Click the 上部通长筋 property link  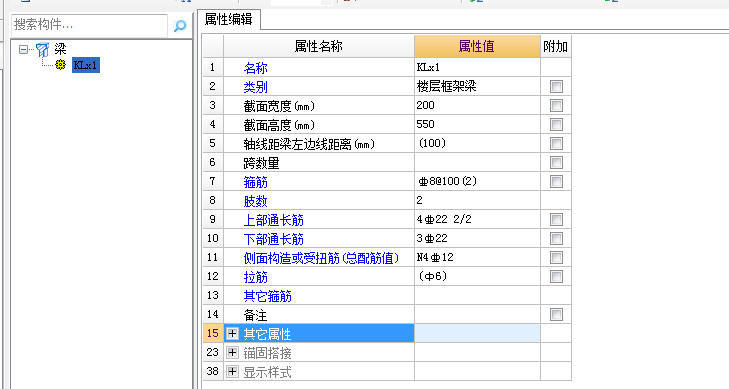[x=273, y=220]
